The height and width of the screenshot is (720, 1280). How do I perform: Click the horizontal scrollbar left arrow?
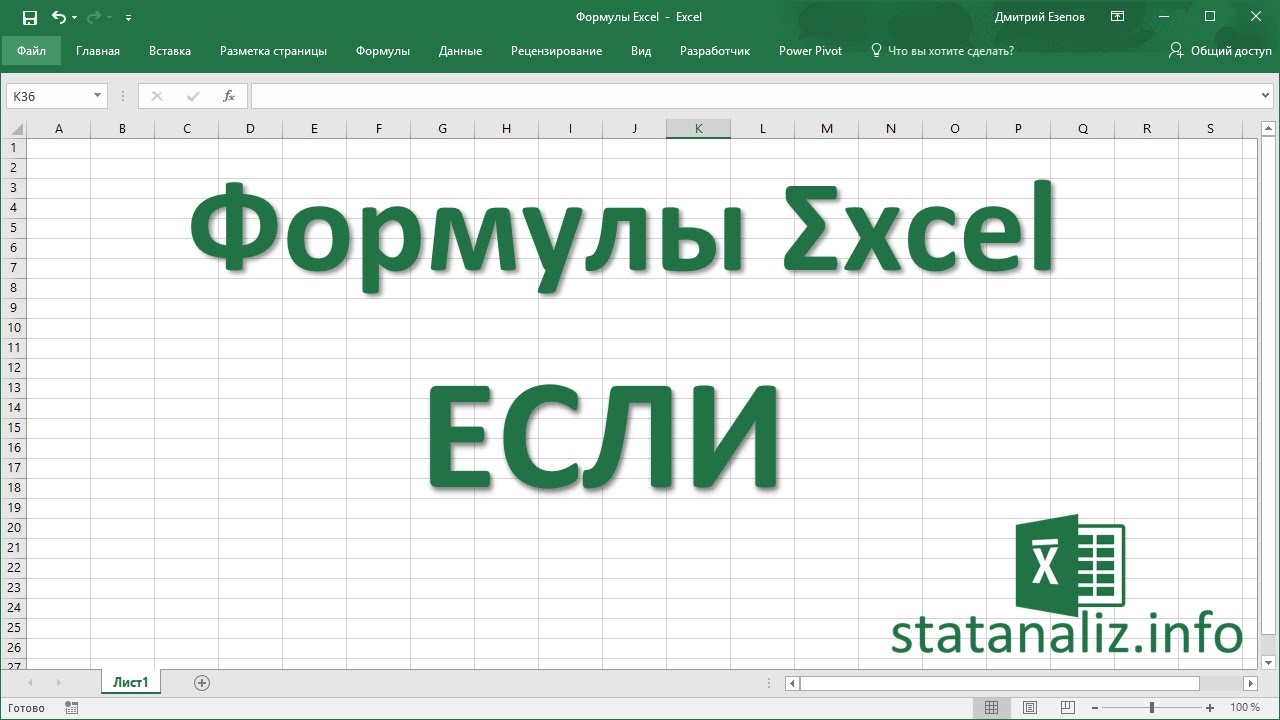pyautogui.click(x=792, y=683)
